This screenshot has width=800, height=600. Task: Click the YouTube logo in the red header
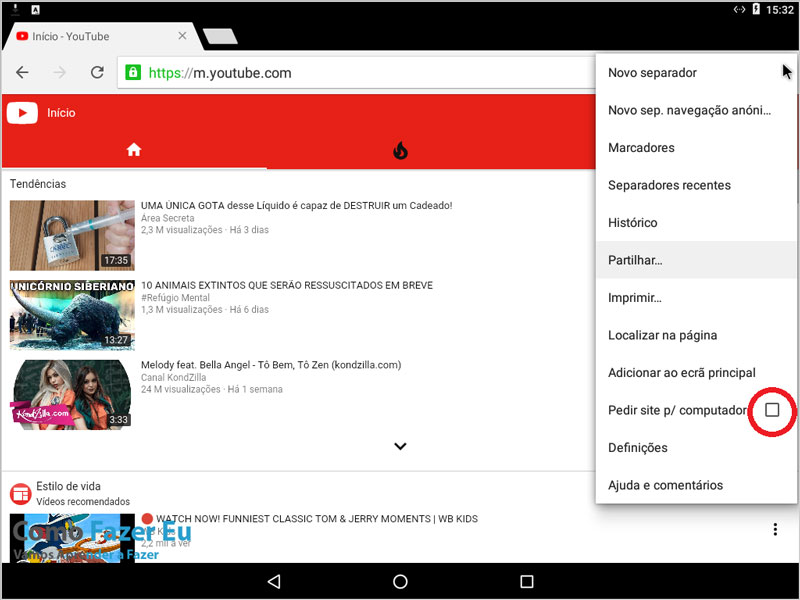pyautogui.click(x=22, y=113)
